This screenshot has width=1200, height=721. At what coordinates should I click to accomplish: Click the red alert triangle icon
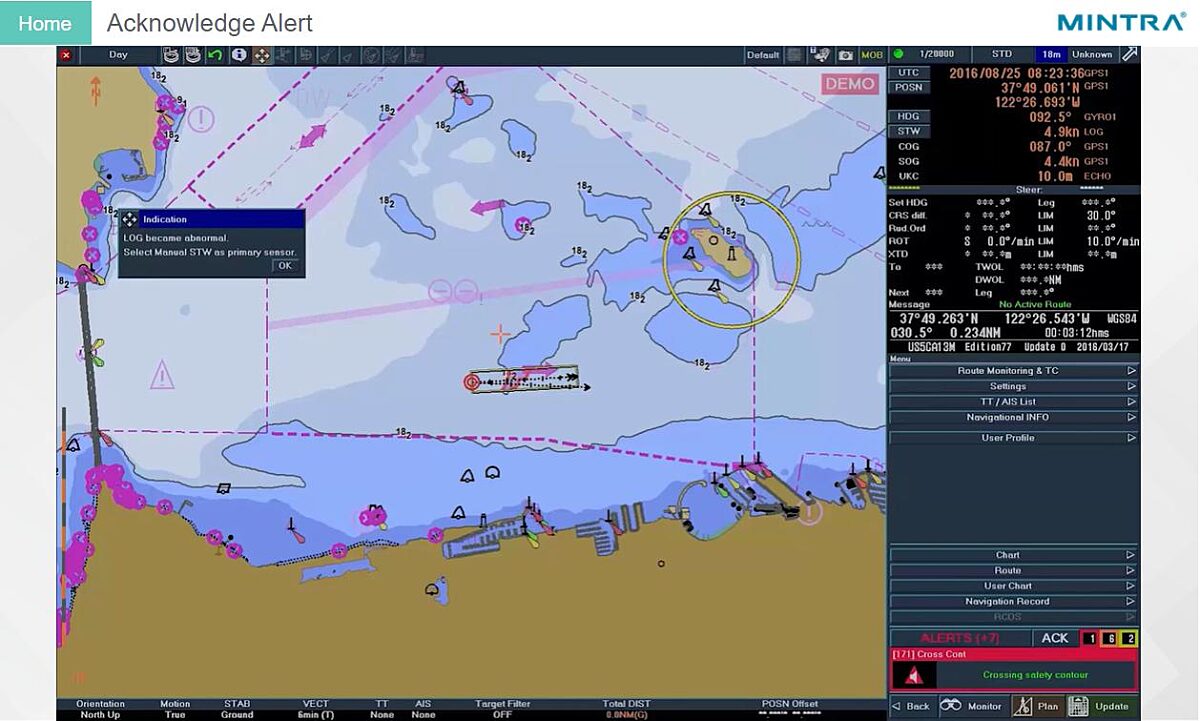coord(914,676)
